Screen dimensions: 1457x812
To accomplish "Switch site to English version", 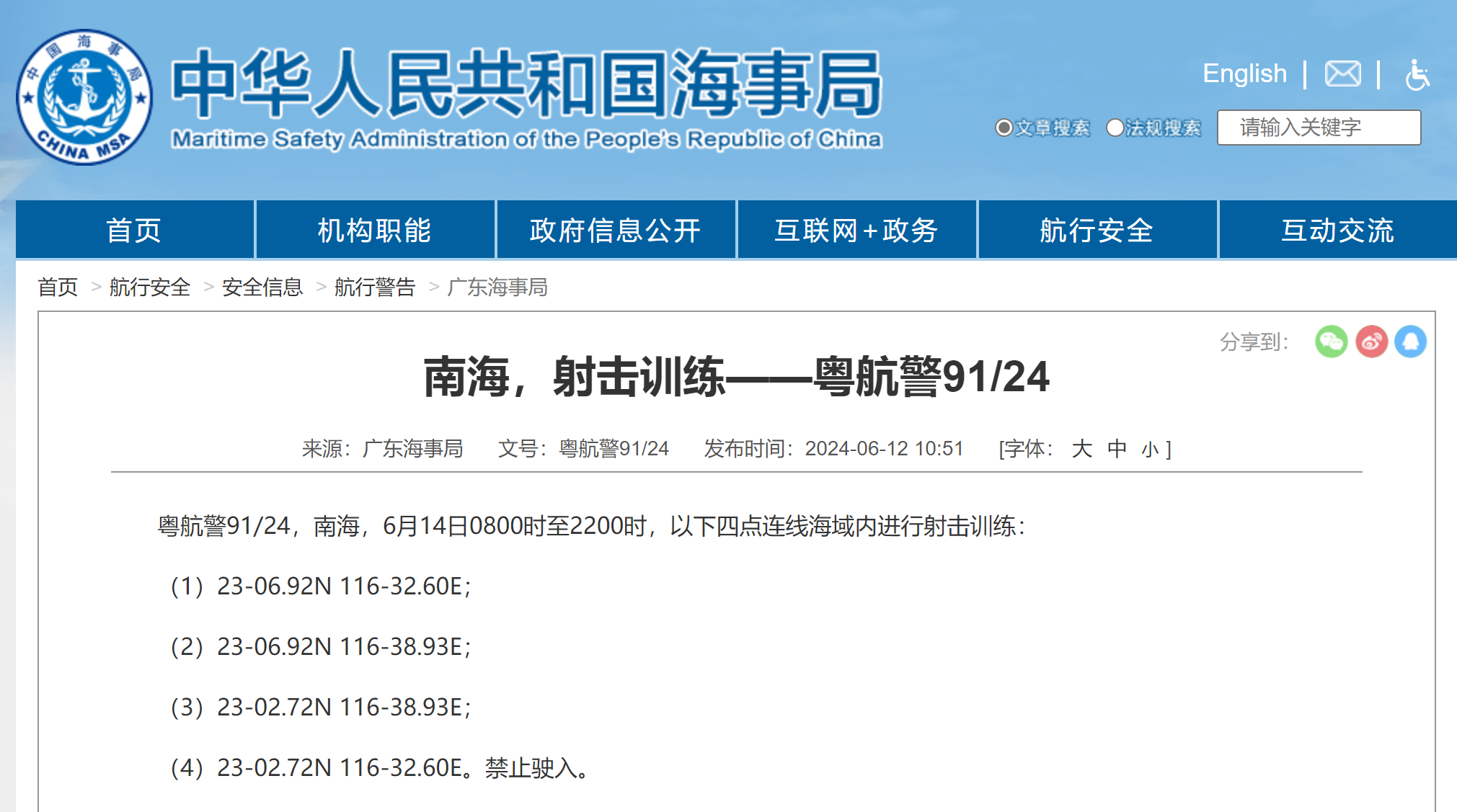I will pos(1244,73).
